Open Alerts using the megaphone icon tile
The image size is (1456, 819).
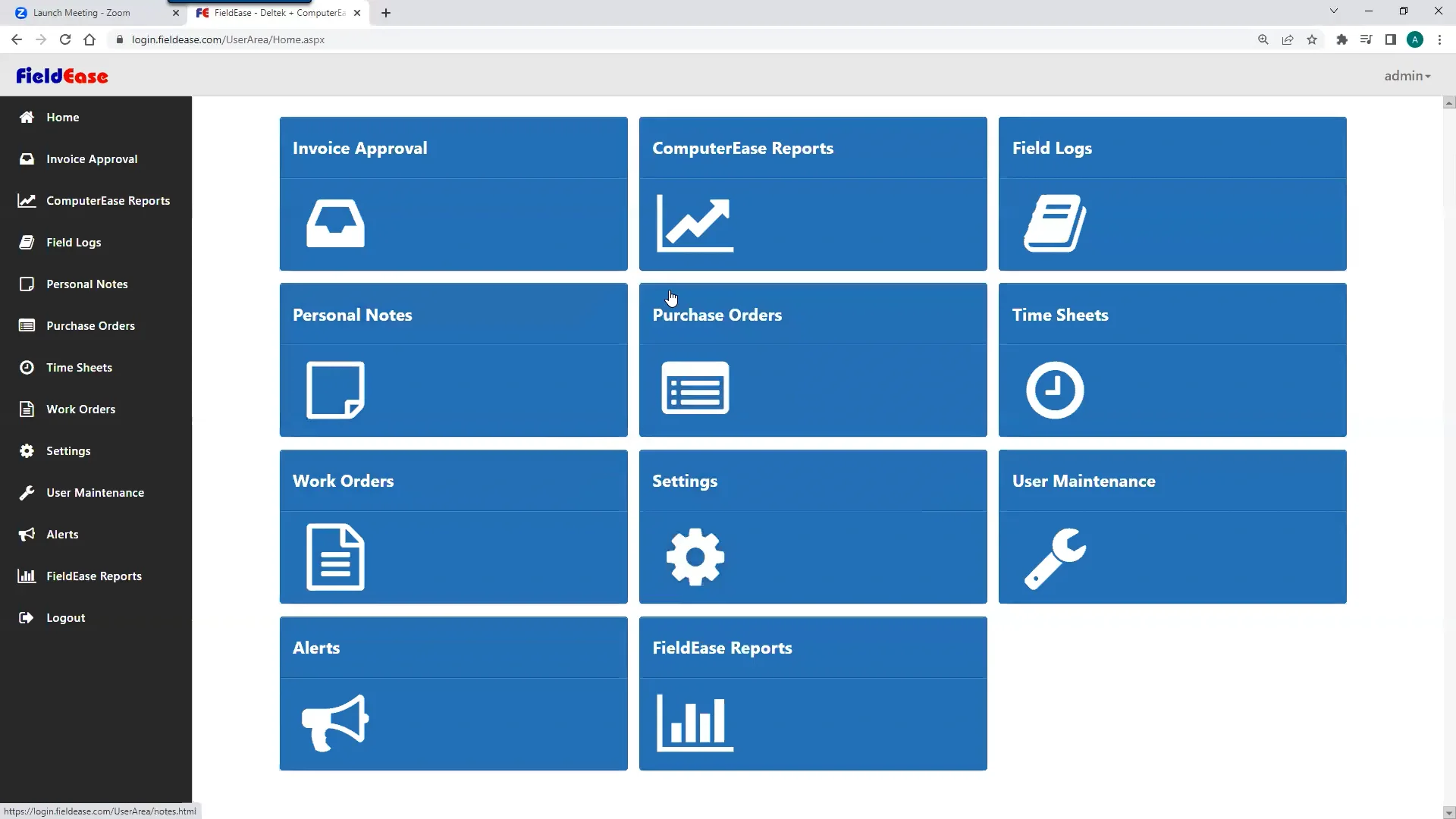(334, 722)
